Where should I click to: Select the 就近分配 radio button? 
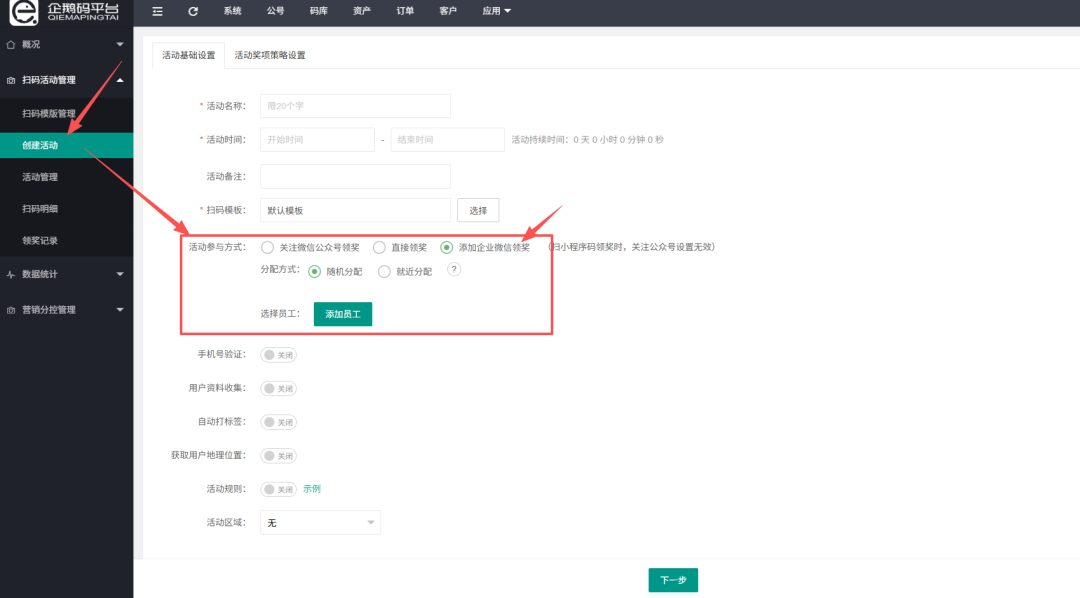point(384,271)
